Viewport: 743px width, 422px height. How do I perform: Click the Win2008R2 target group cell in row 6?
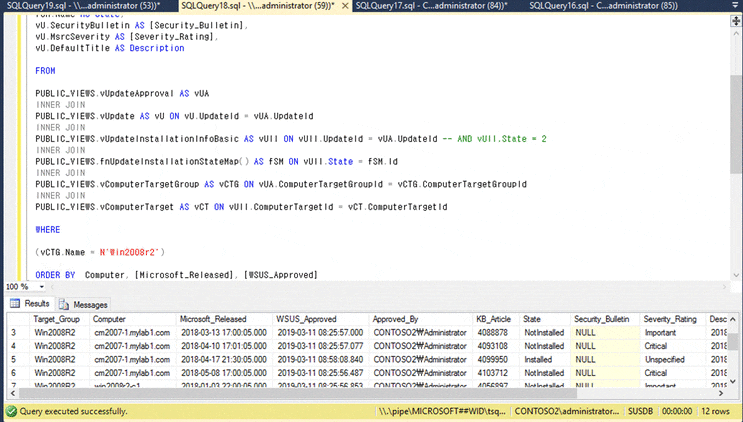pyautogui.click(x=61, y=373)
